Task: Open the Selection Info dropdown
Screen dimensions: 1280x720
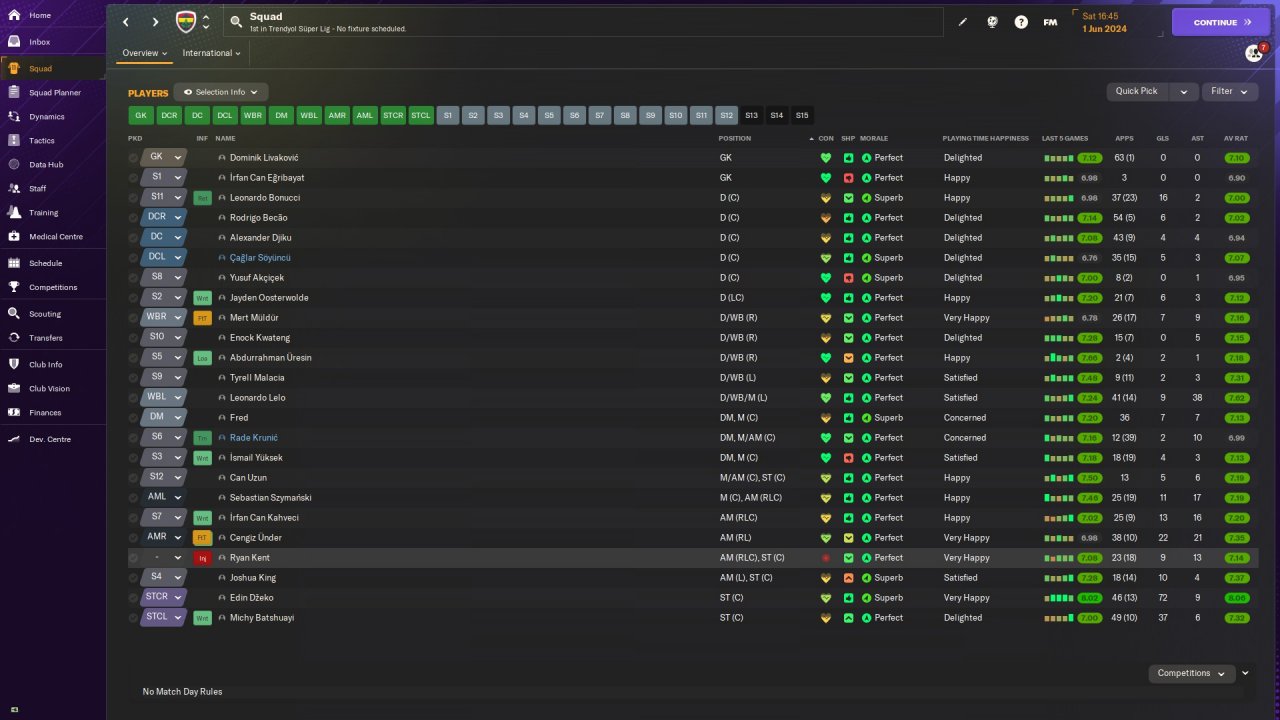Action: point(221,92)
